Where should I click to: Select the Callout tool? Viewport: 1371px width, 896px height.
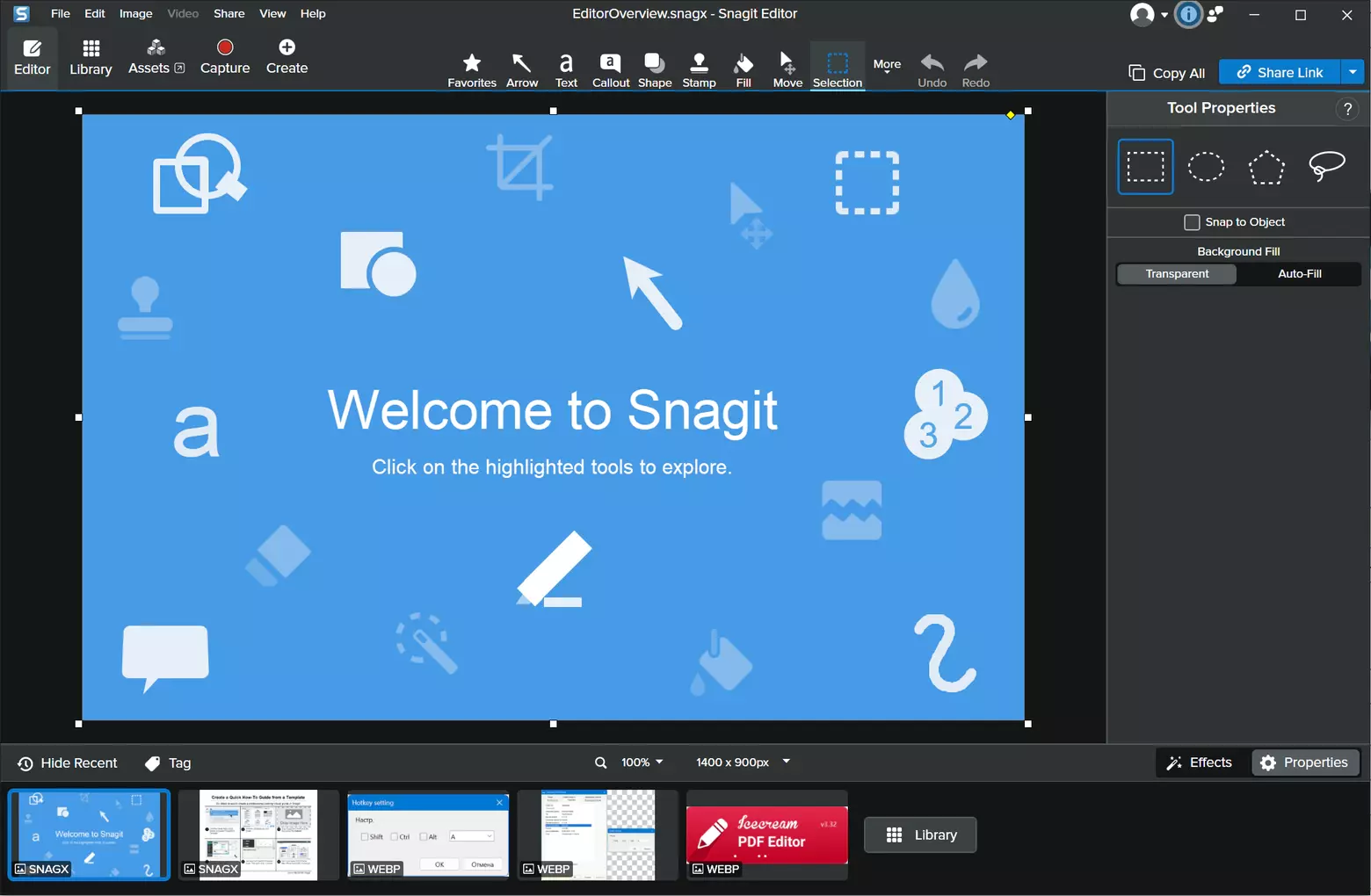(x=611, y=69)
